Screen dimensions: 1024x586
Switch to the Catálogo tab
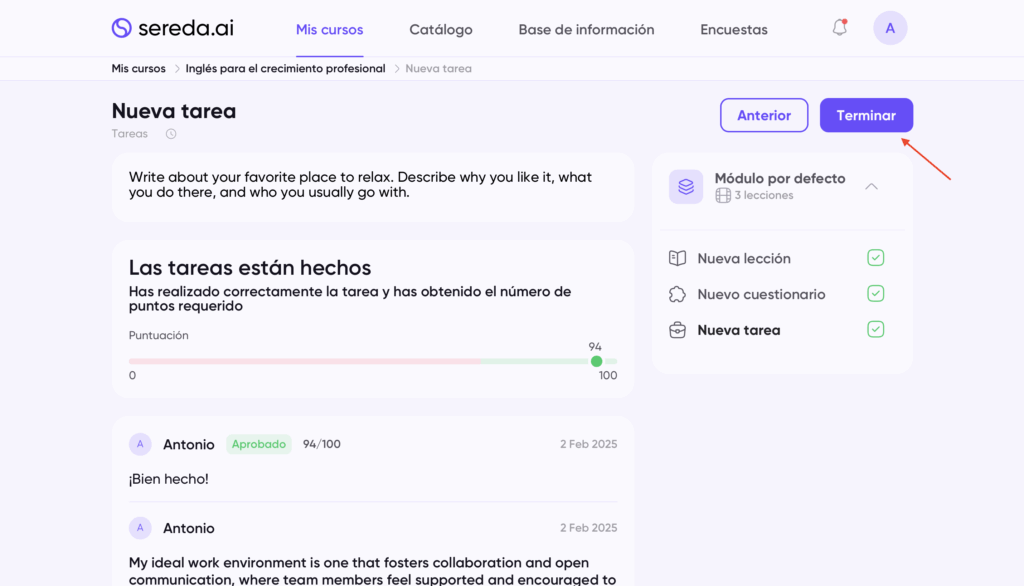click(x=441, y=30)
